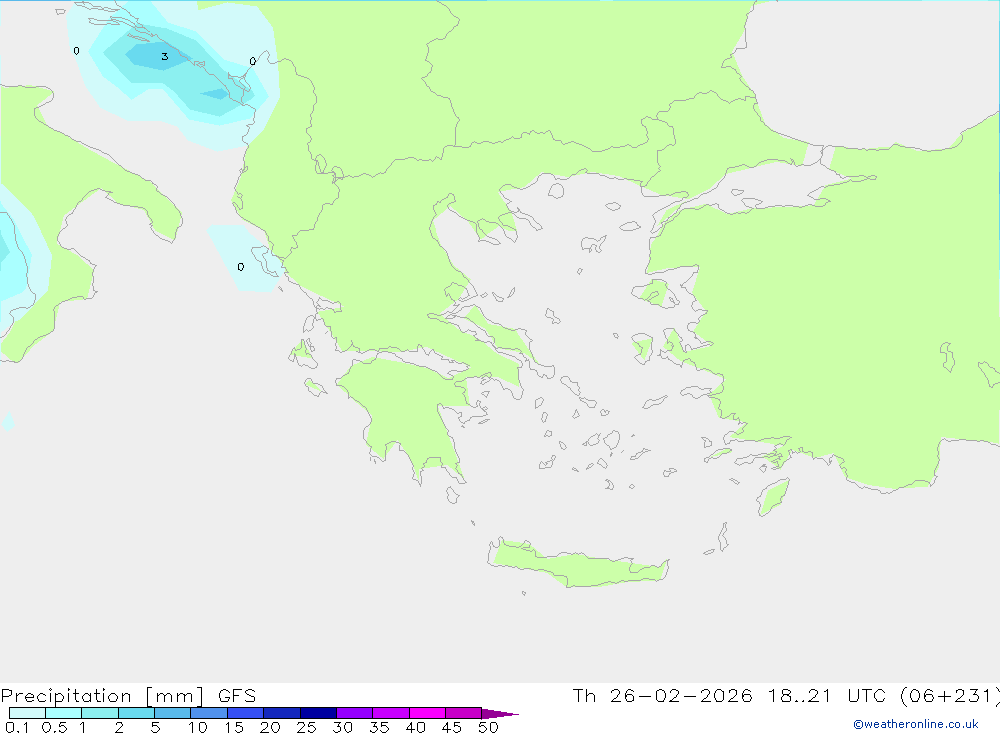Click the "GFS" model label
This screenshot has height=733, width=1000.
pos(237,696)
